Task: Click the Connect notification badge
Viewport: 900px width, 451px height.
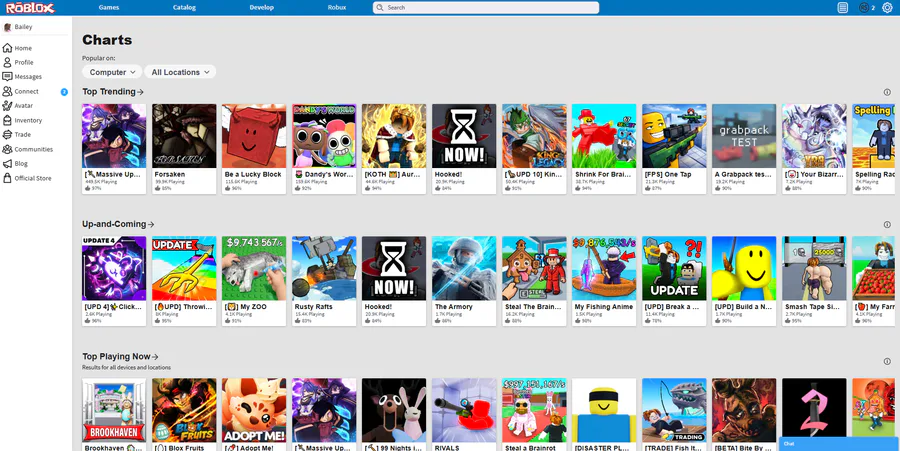Action: tap(64, 92)
